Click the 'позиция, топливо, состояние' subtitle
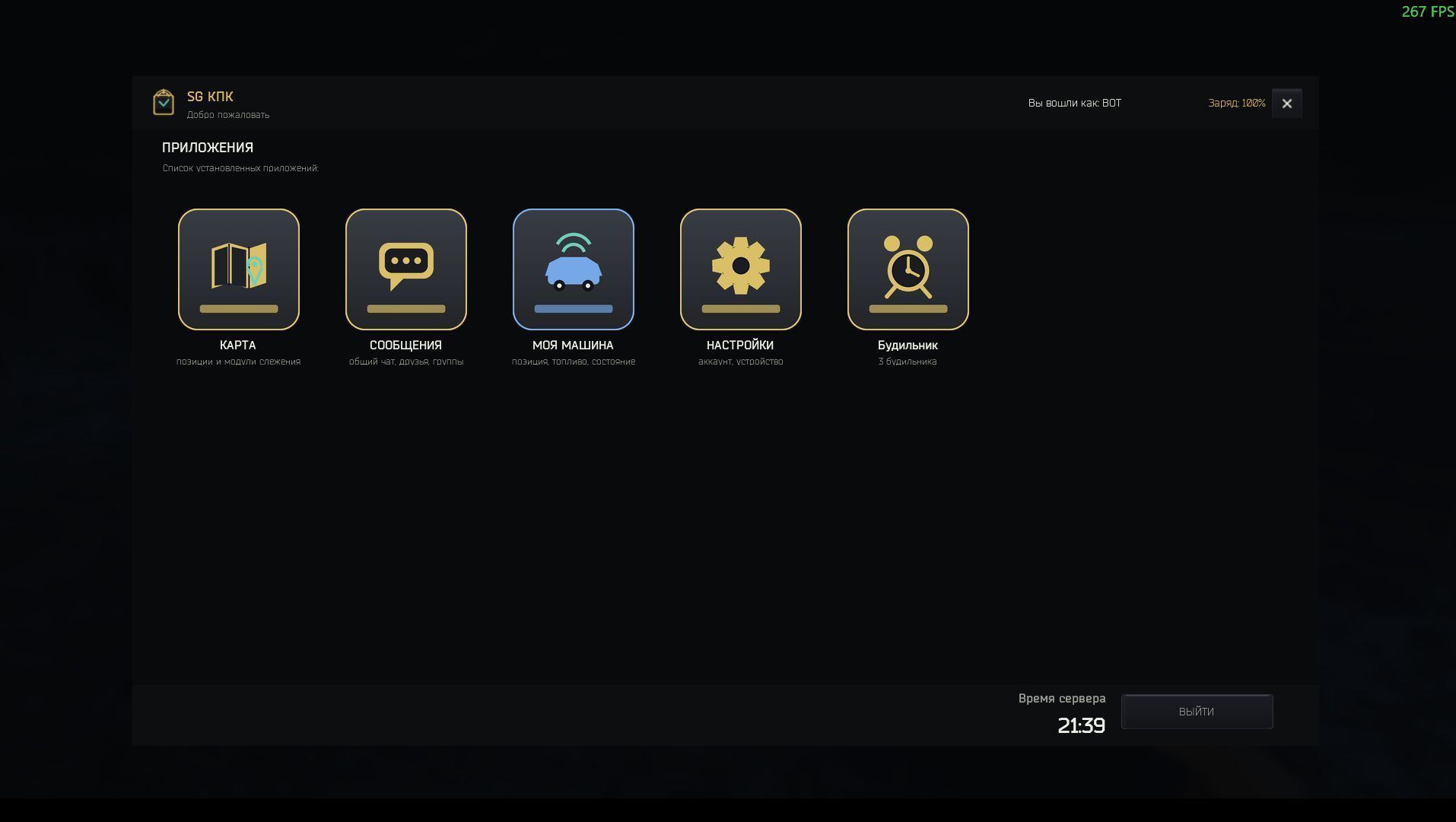Screen dimensions: 1456x822 (574, 362)
